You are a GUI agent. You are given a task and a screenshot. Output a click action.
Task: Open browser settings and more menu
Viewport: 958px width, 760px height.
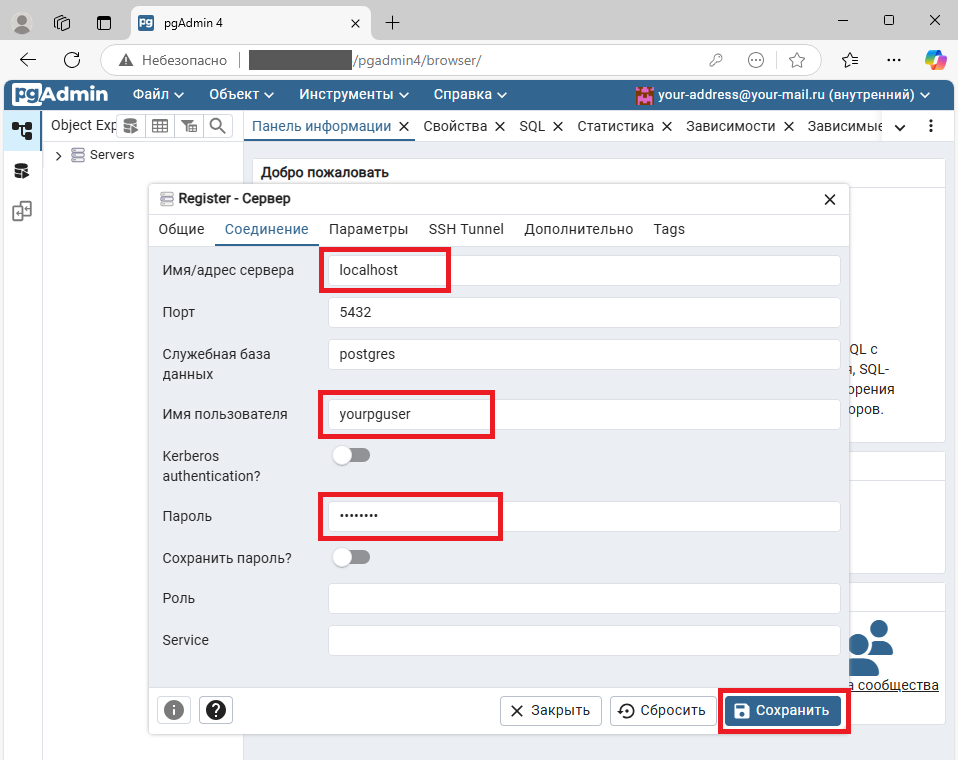point(894,60)
